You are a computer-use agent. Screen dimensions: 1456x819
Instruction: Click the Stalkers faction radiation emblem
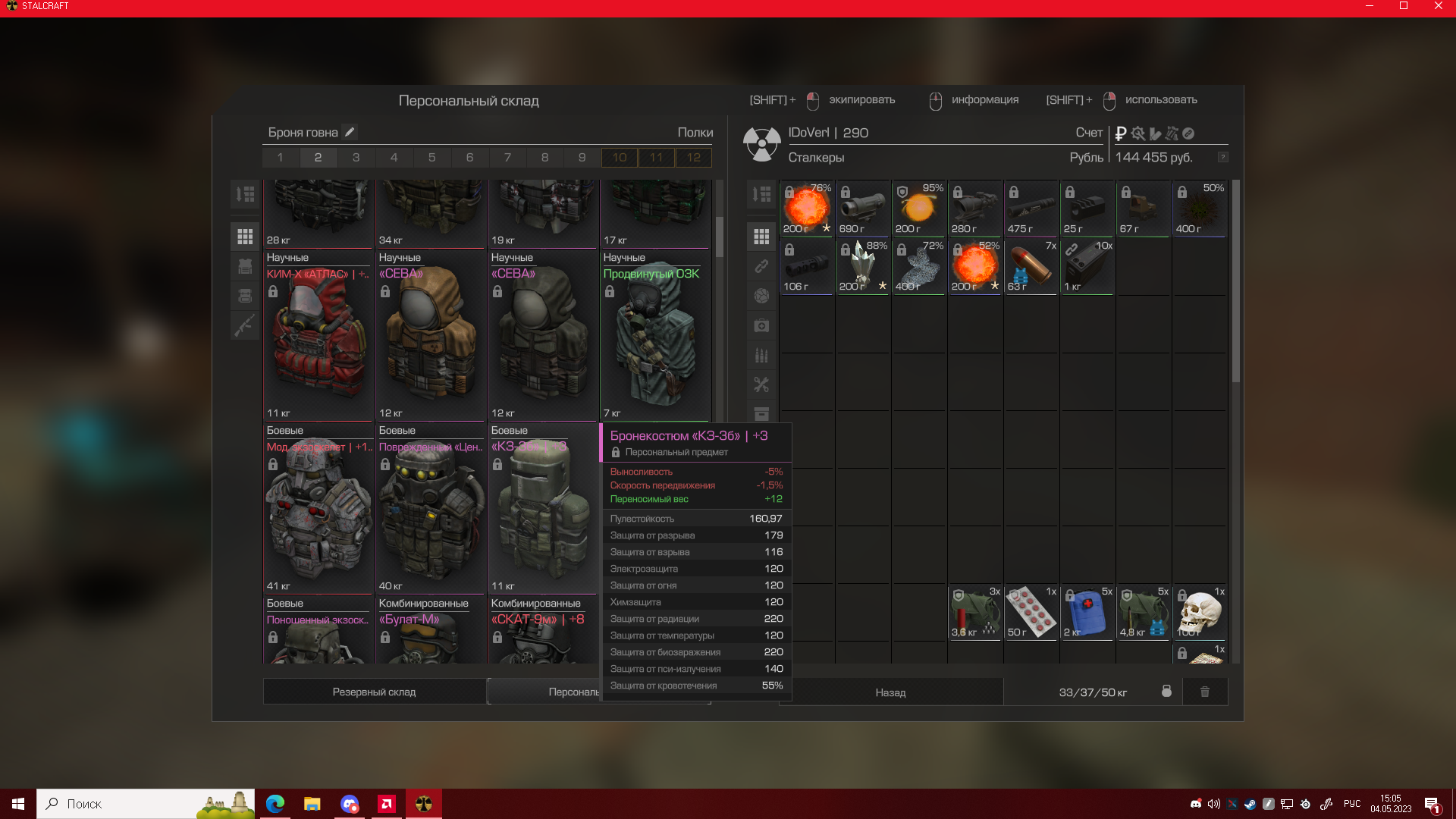pyautogui.click(x=761, y=143)
